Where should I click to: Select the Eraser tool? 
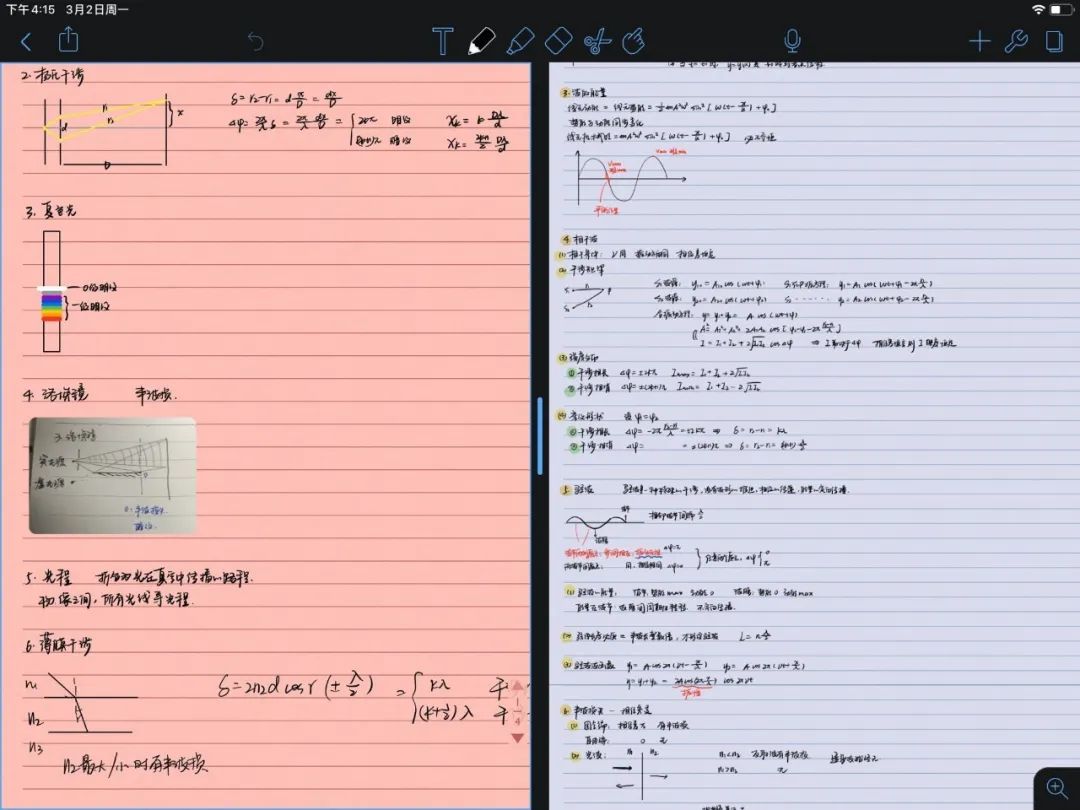coord(558,41)
